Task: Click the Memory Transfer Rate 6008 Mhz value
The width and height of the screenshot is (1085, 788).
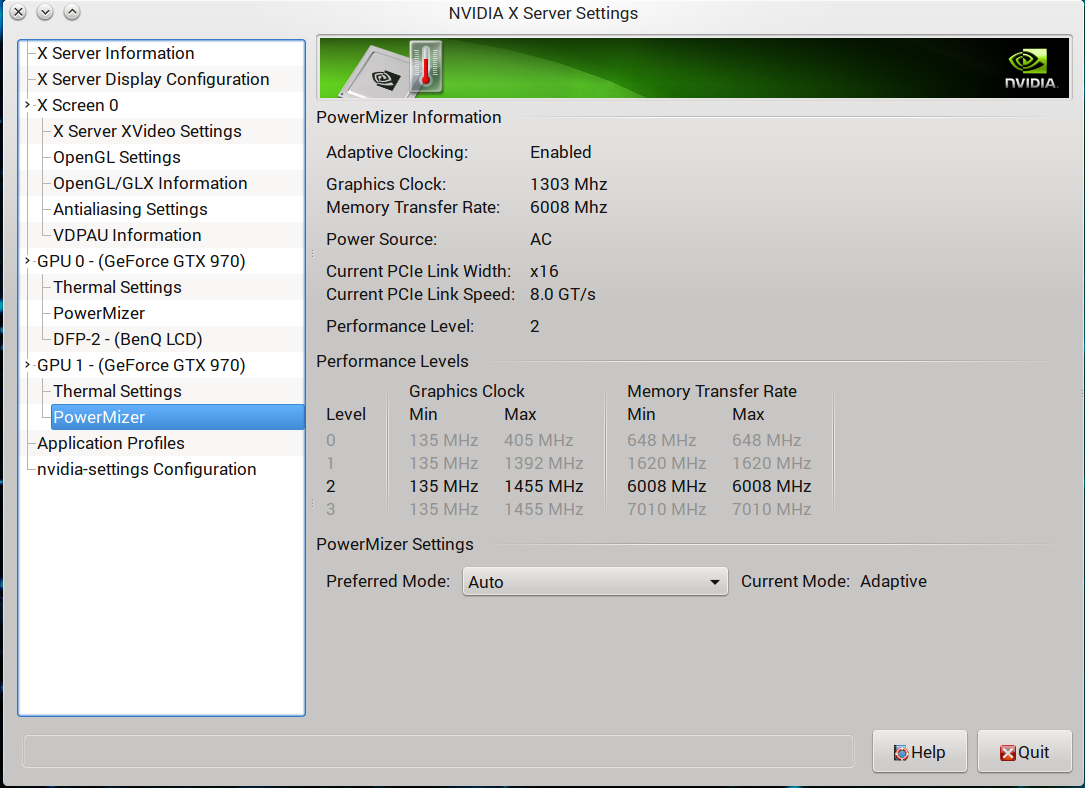Action: point(569,208)
